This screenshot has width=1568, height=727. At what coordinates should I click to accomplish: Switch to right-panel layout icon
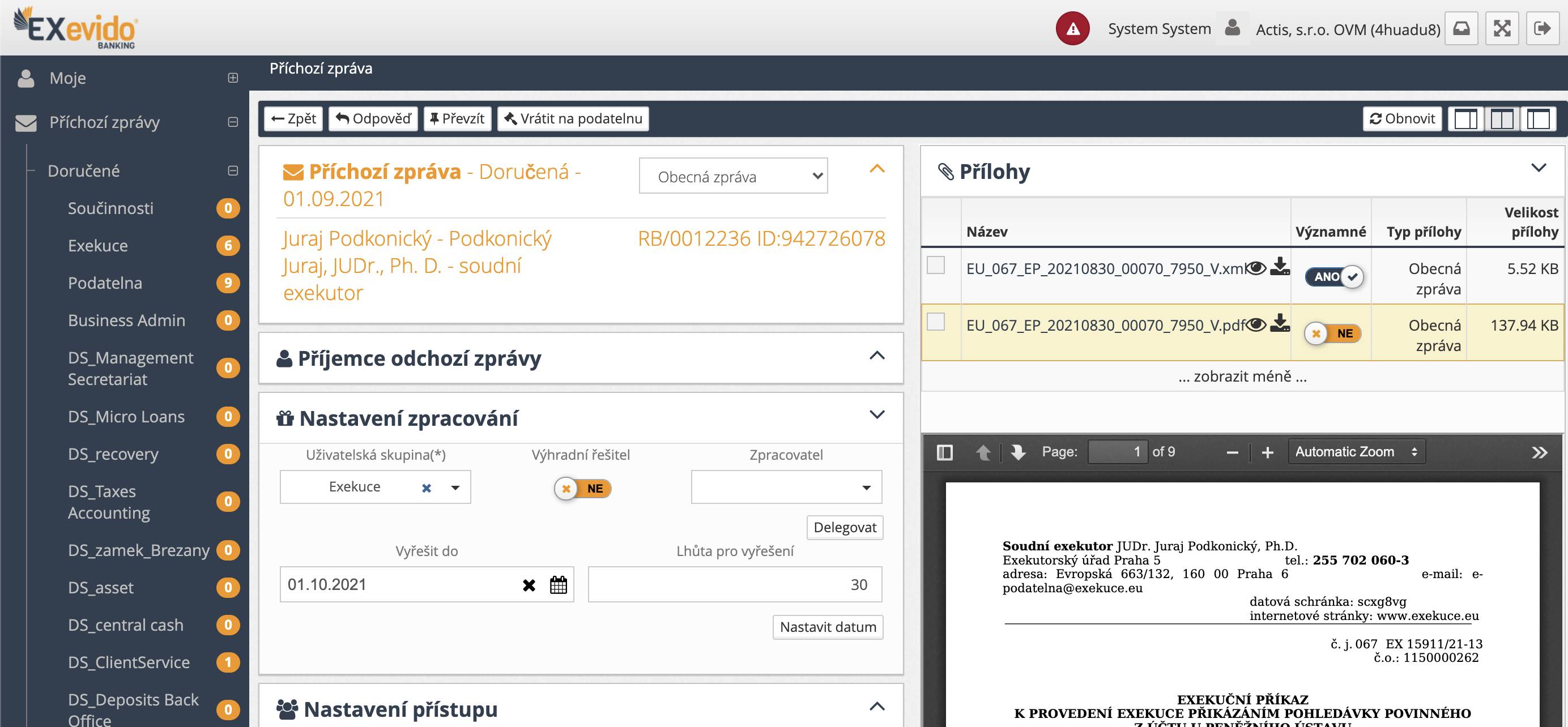[x=1465, y=119]
